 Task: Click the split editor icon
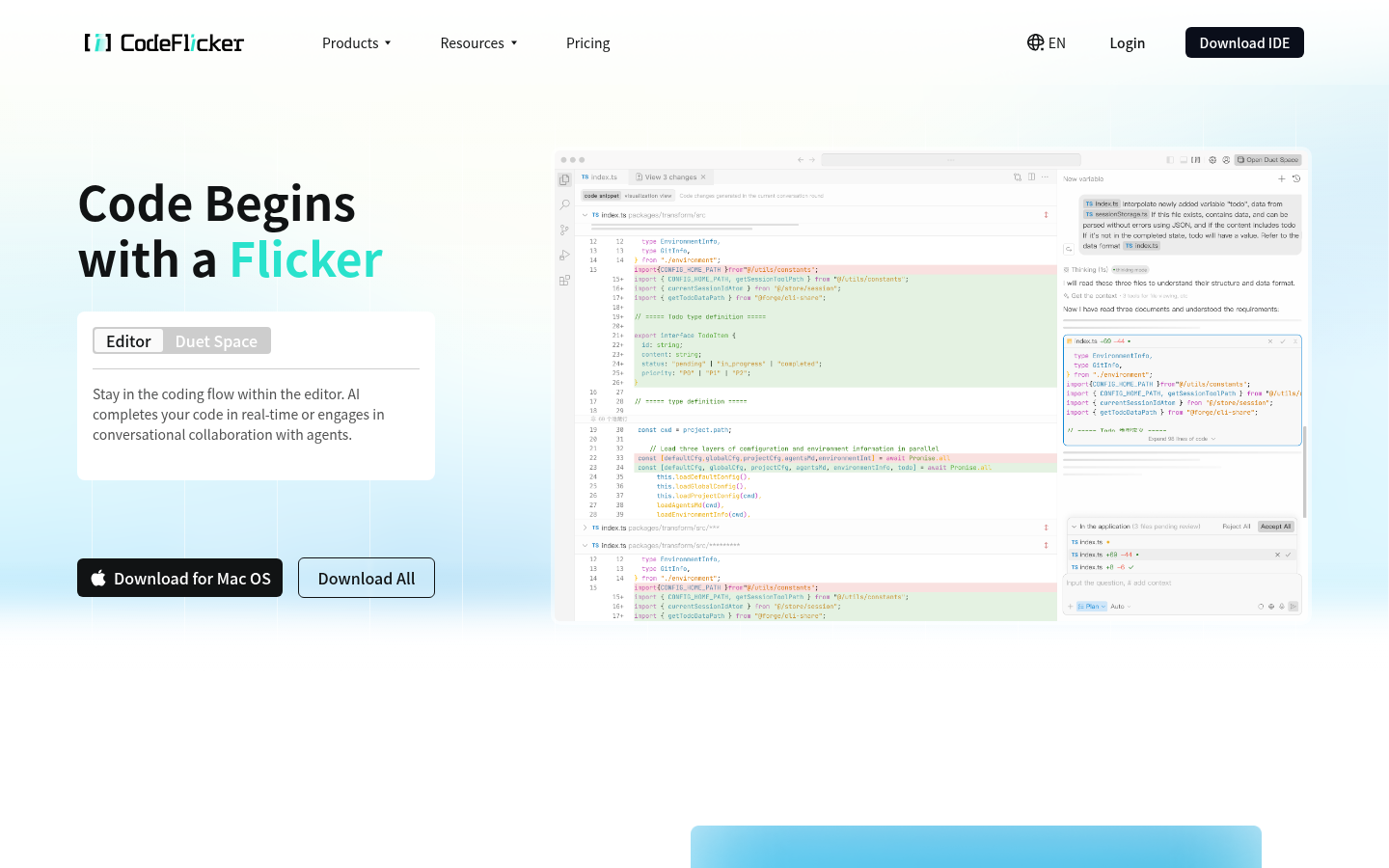[1031, 177]
